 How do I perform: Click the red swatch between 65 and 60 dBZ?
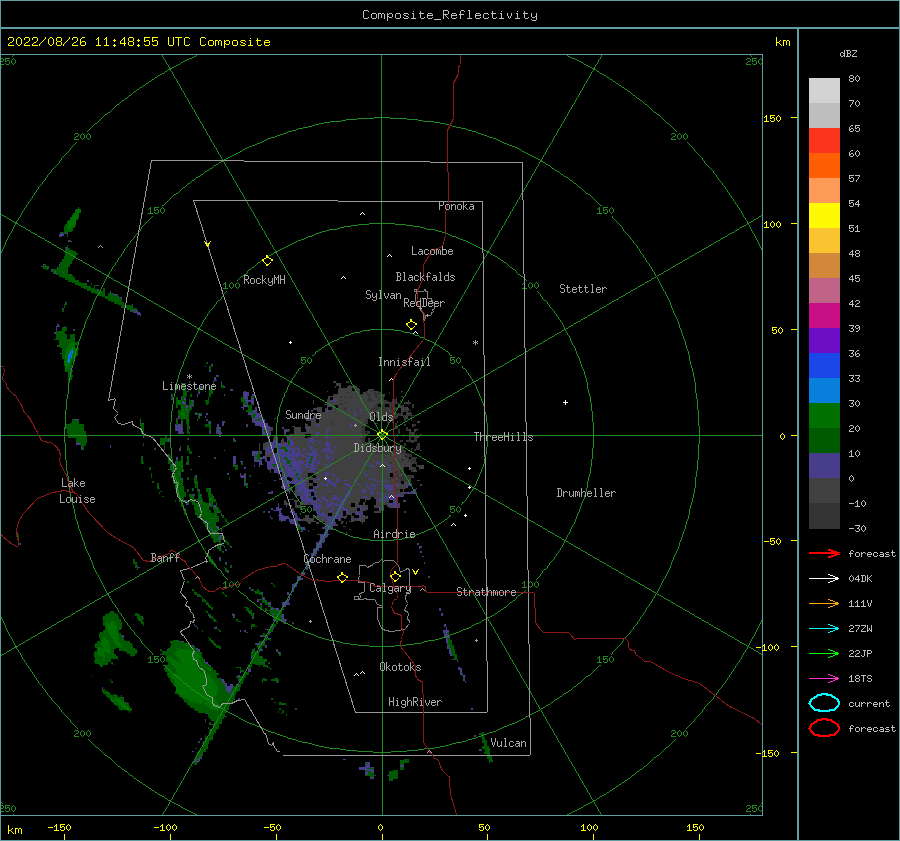coord(824,141)
